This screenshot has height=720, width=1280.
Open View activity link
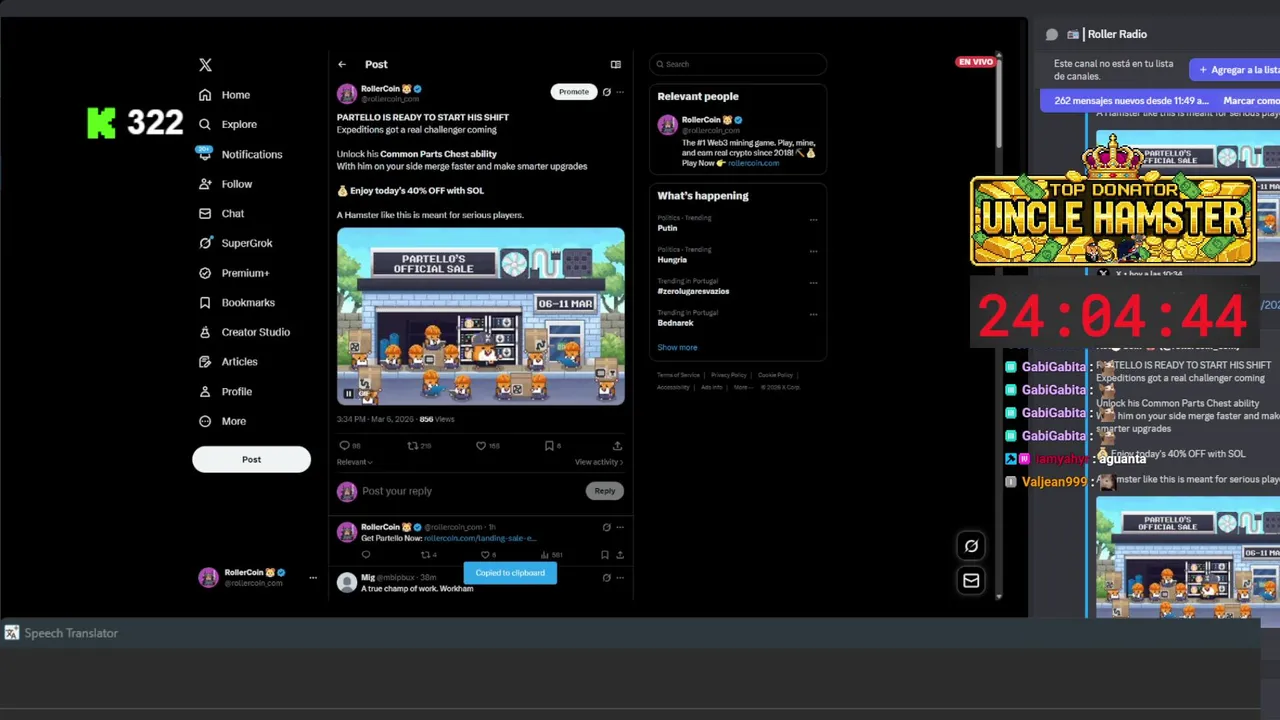tap(599, 462)
